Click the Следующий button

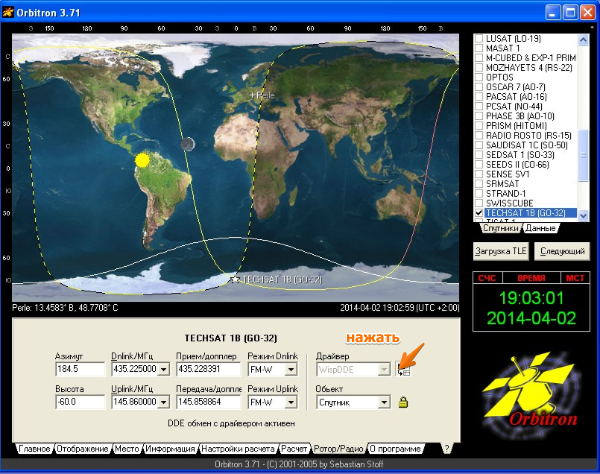coord(562,251)
